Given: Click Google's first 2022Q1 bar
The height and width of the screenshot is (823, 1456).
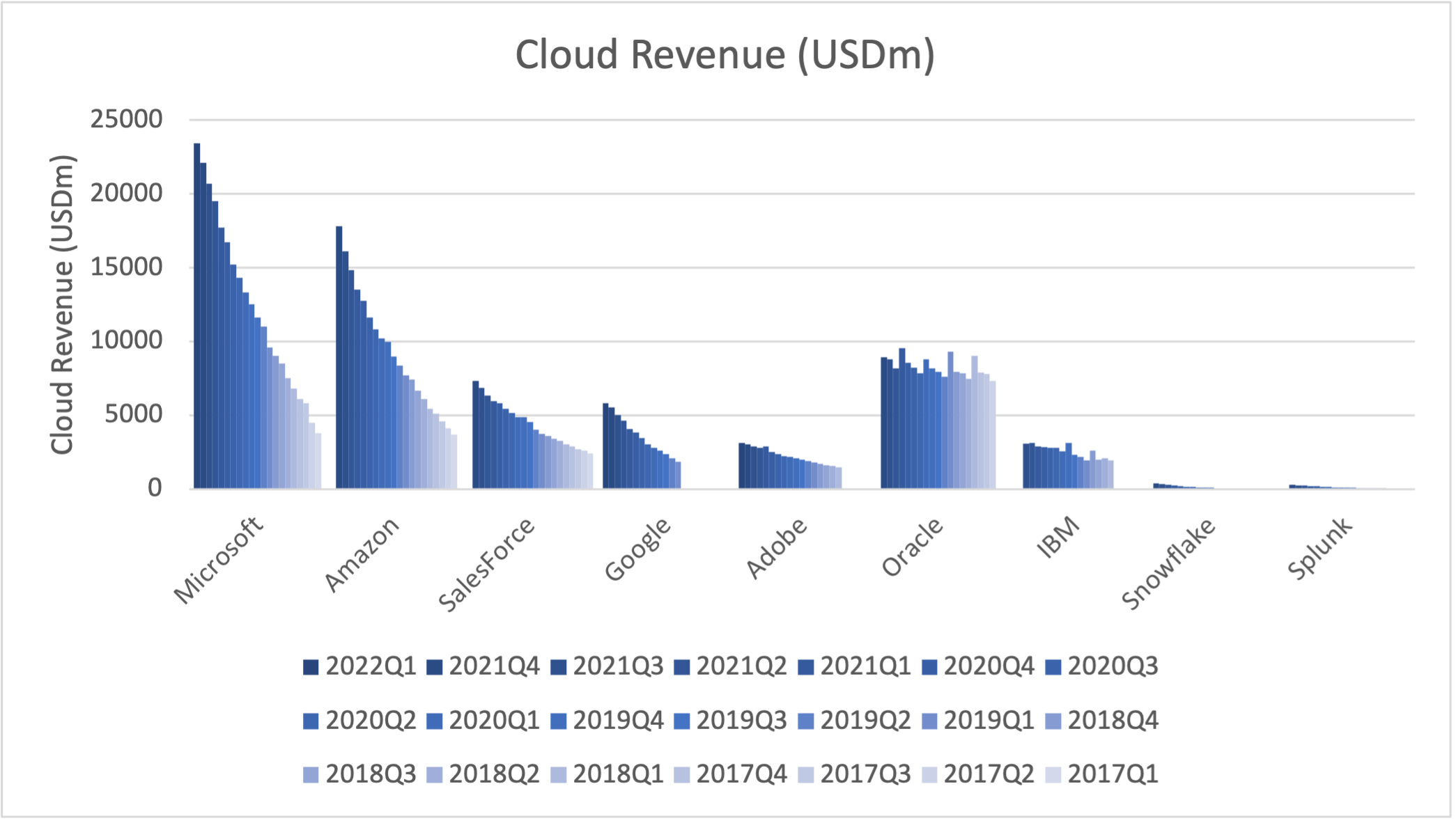Looking at the screenshot, I should pyautogui.click(x=606, y=446).
